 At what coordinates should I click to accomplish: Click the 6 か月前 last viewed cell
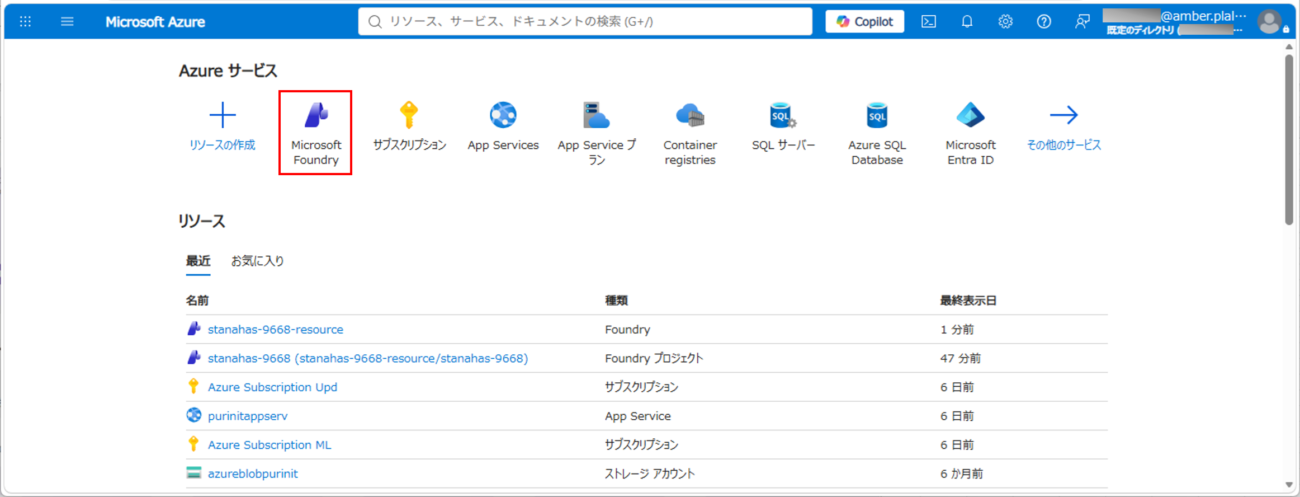click(x=963, y=474)
